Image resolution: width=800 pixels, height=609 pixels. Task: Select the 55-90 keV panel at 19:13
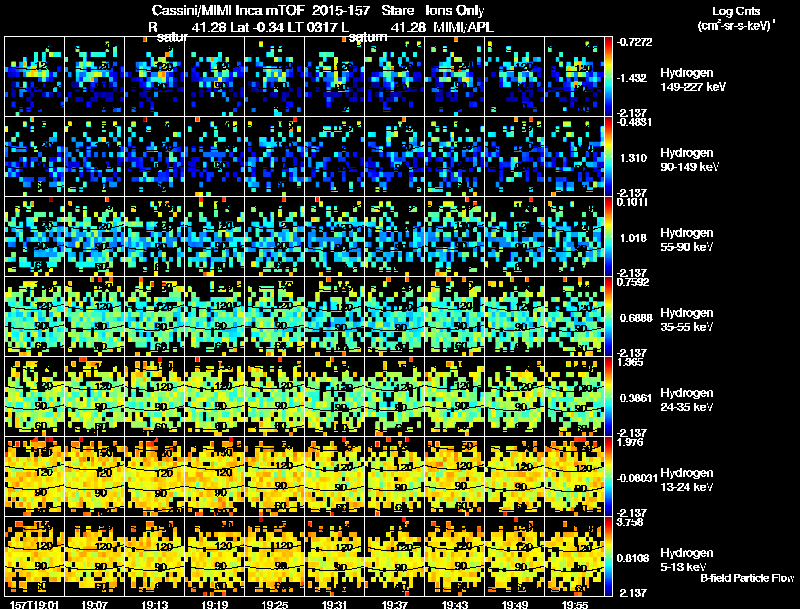point(155,237)
